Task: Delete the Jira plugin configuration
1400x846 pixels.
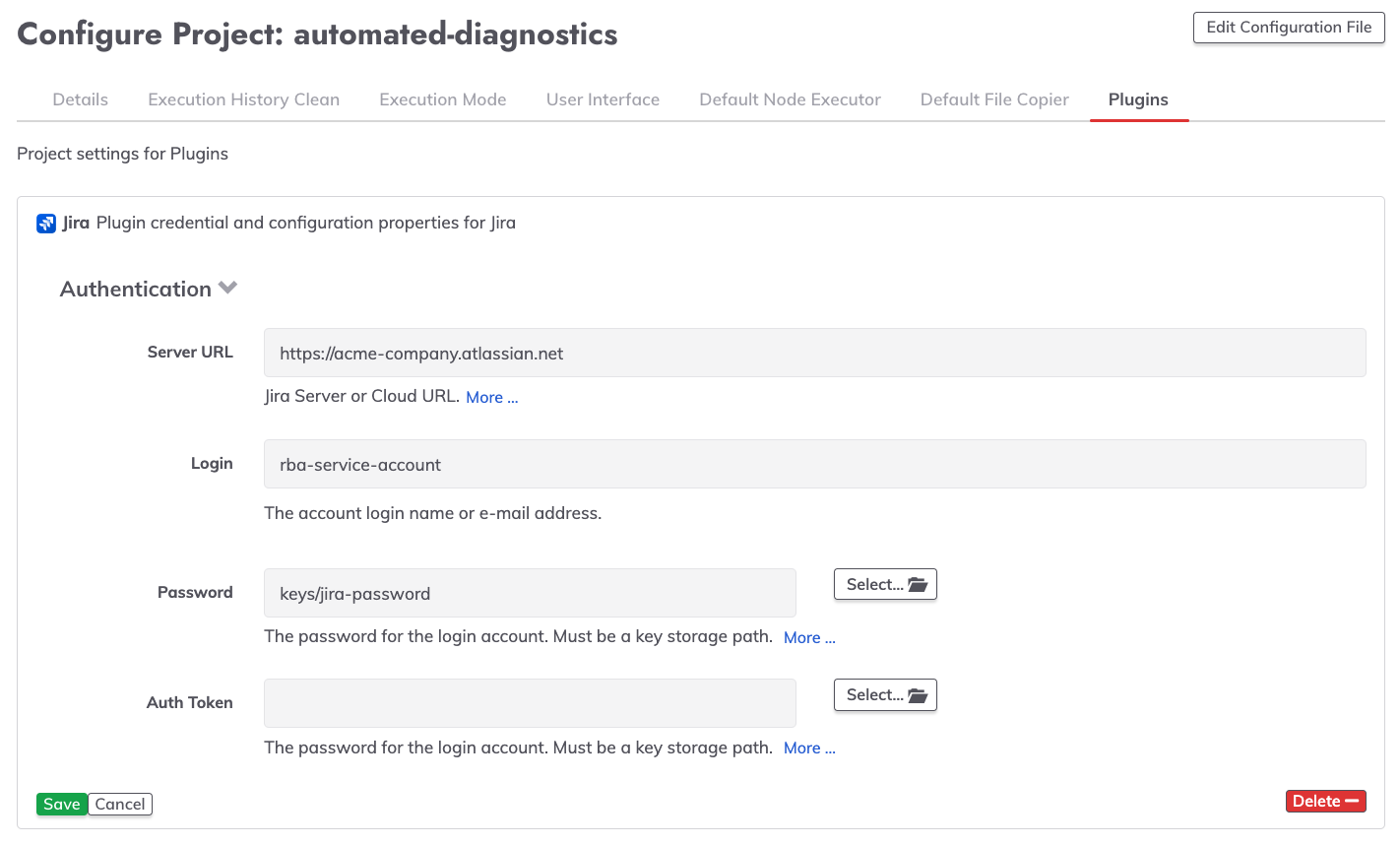Action: tap(1326, 801)
